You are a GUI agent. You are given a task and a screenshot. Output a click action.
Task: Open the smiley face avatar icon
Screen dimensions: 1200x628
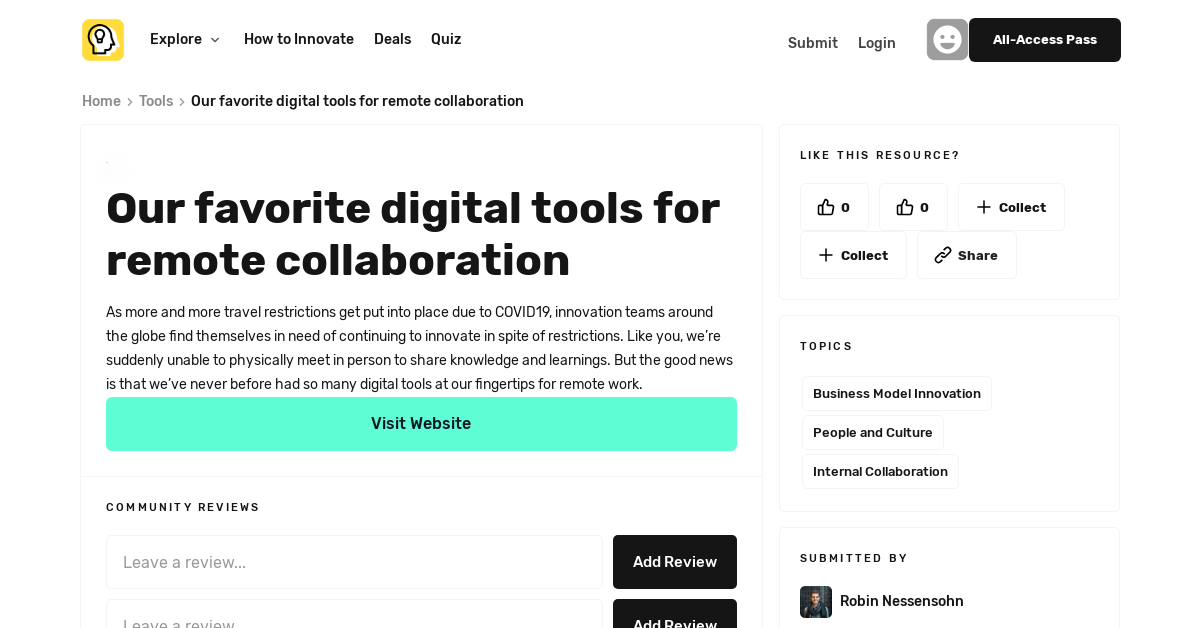[946, 40]
